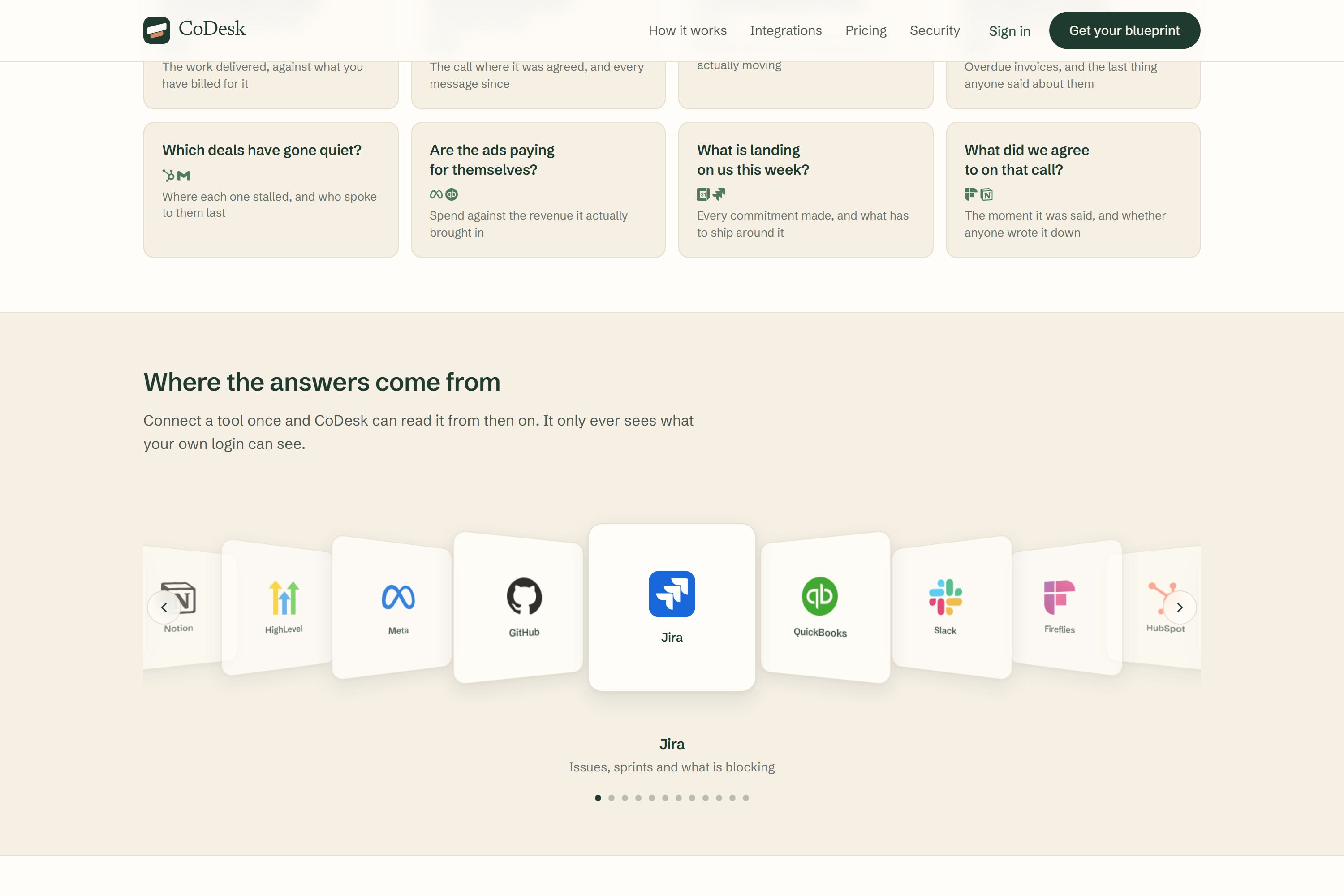Click 'Overdue invoices' card text
The height and width of the screenshot is (896, 1344).
(1060, 75)
